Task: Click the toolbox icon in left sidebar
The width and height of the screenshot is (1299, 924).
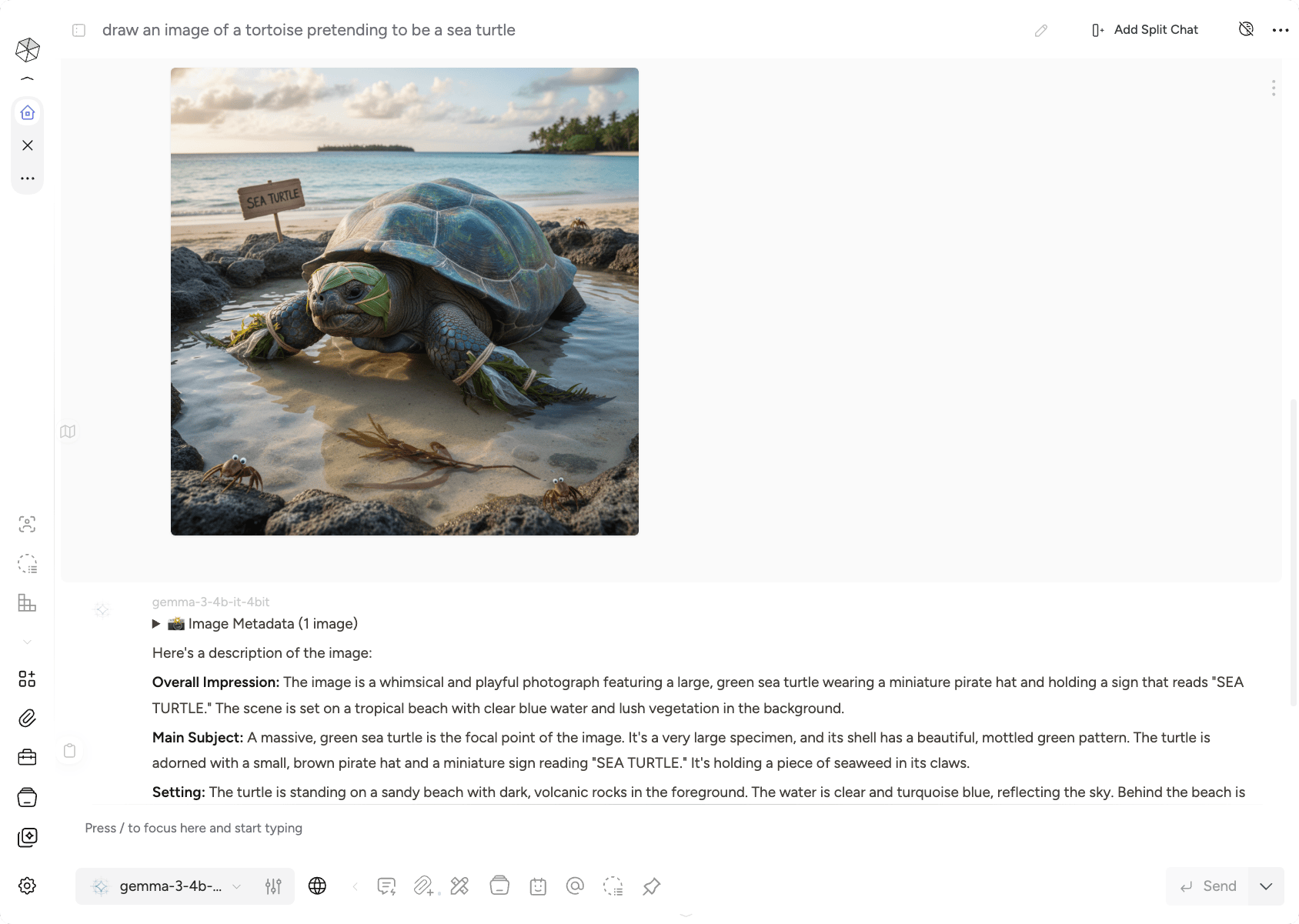Action: 27,758
